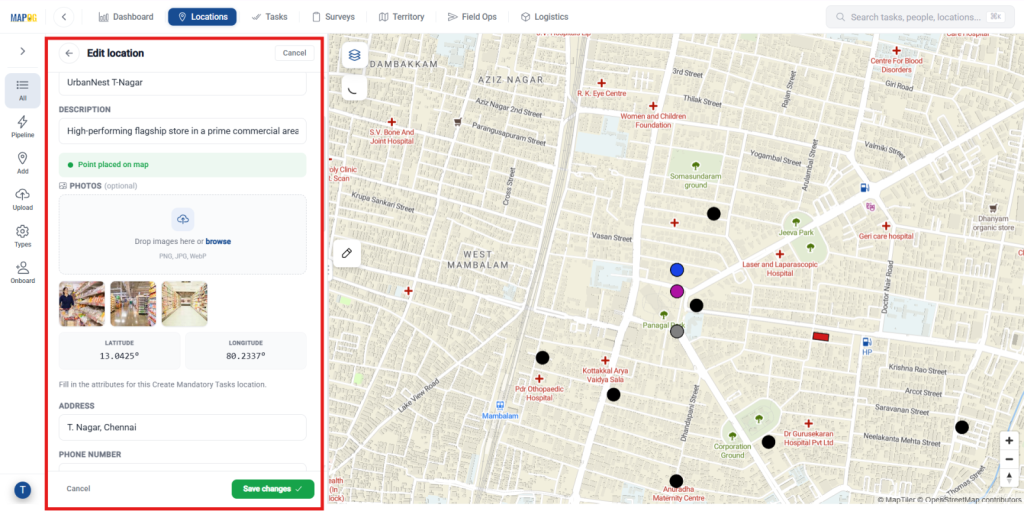Open the map layers button
This screenshot has width=1024, height=511.
tap(355, 56)
